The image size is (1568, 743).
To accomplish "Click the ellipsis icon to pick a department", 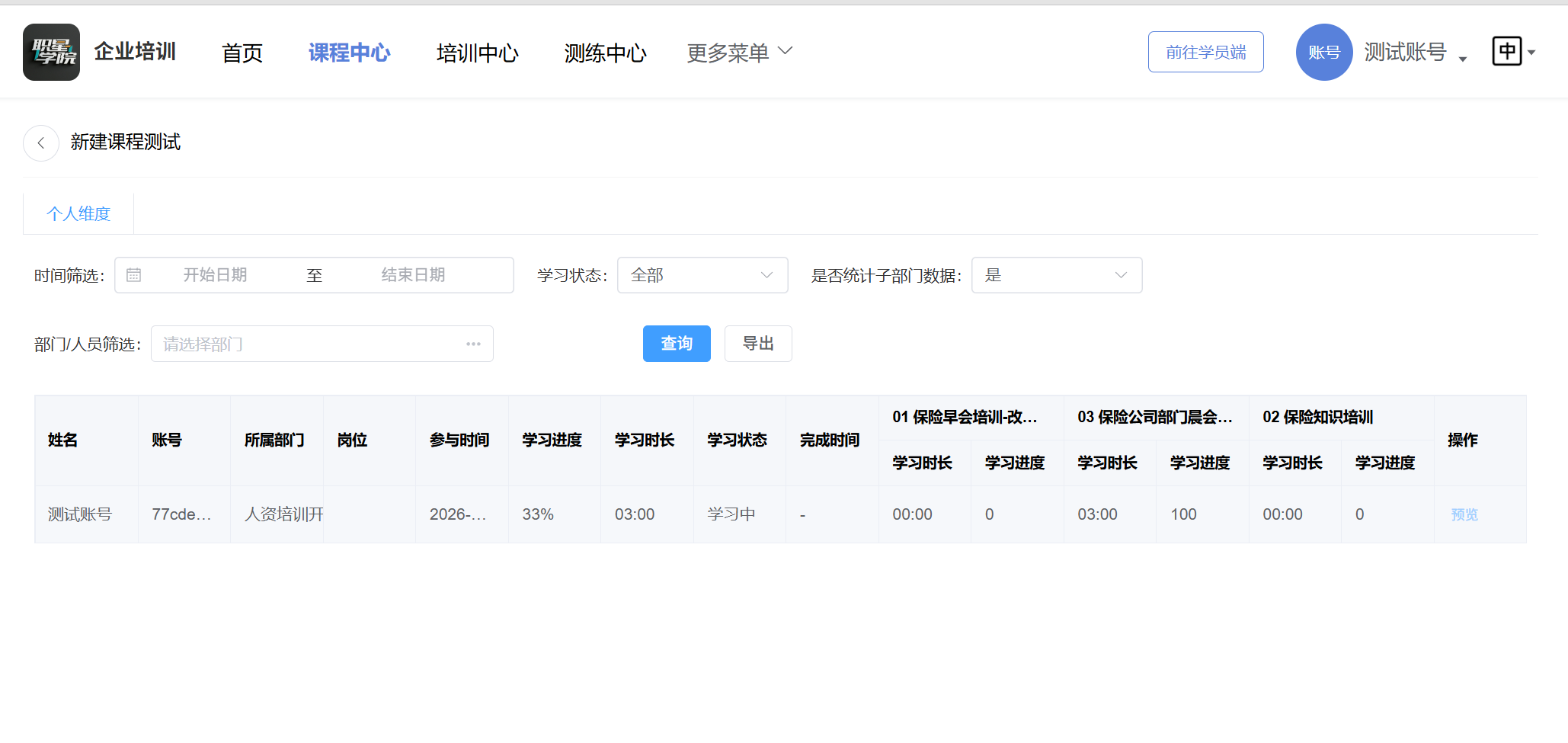I will [x=473, y=344].
